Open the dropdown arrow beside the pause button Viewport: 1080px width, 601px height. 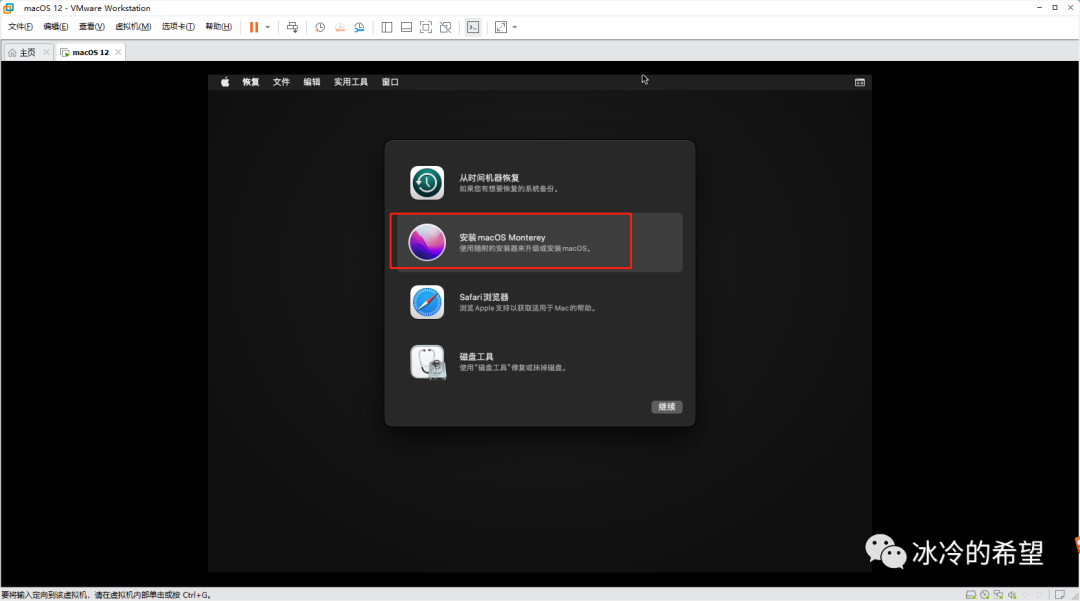[x=268, y=28]
